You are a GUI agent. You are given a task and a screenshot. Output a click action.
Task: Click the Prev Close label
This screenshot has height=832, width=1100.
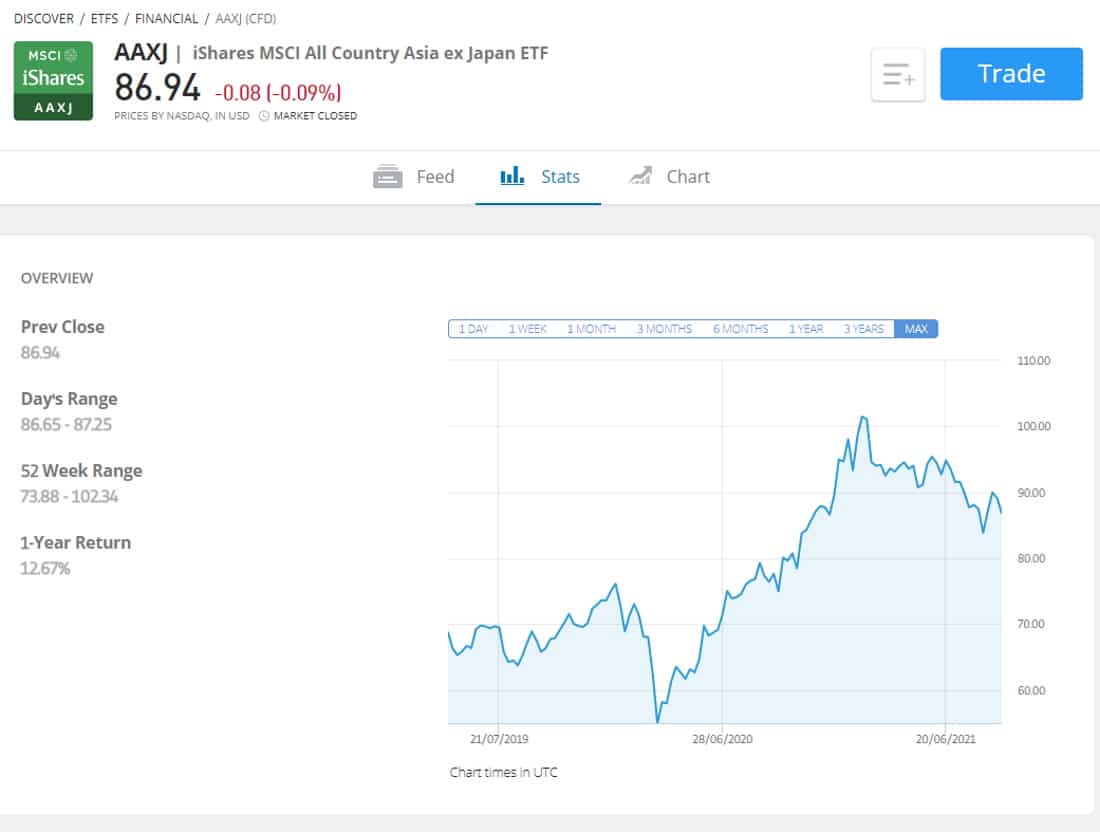point(62,327)
